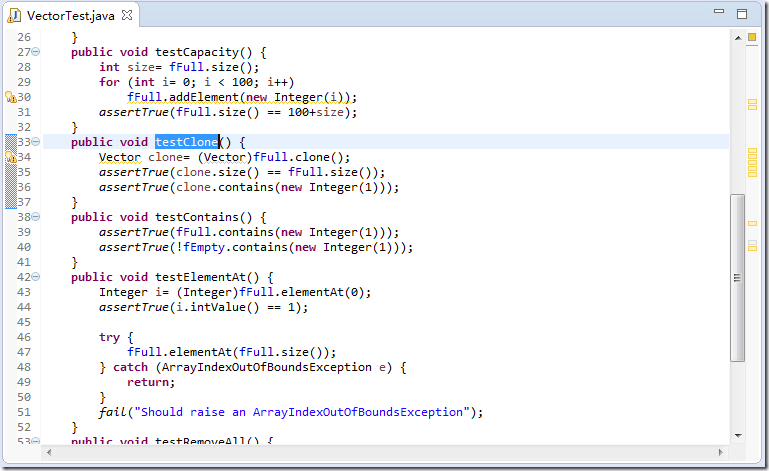Collapse the testElementAt method at line 42
Viewport: 769px width, 471px height.
36,277
